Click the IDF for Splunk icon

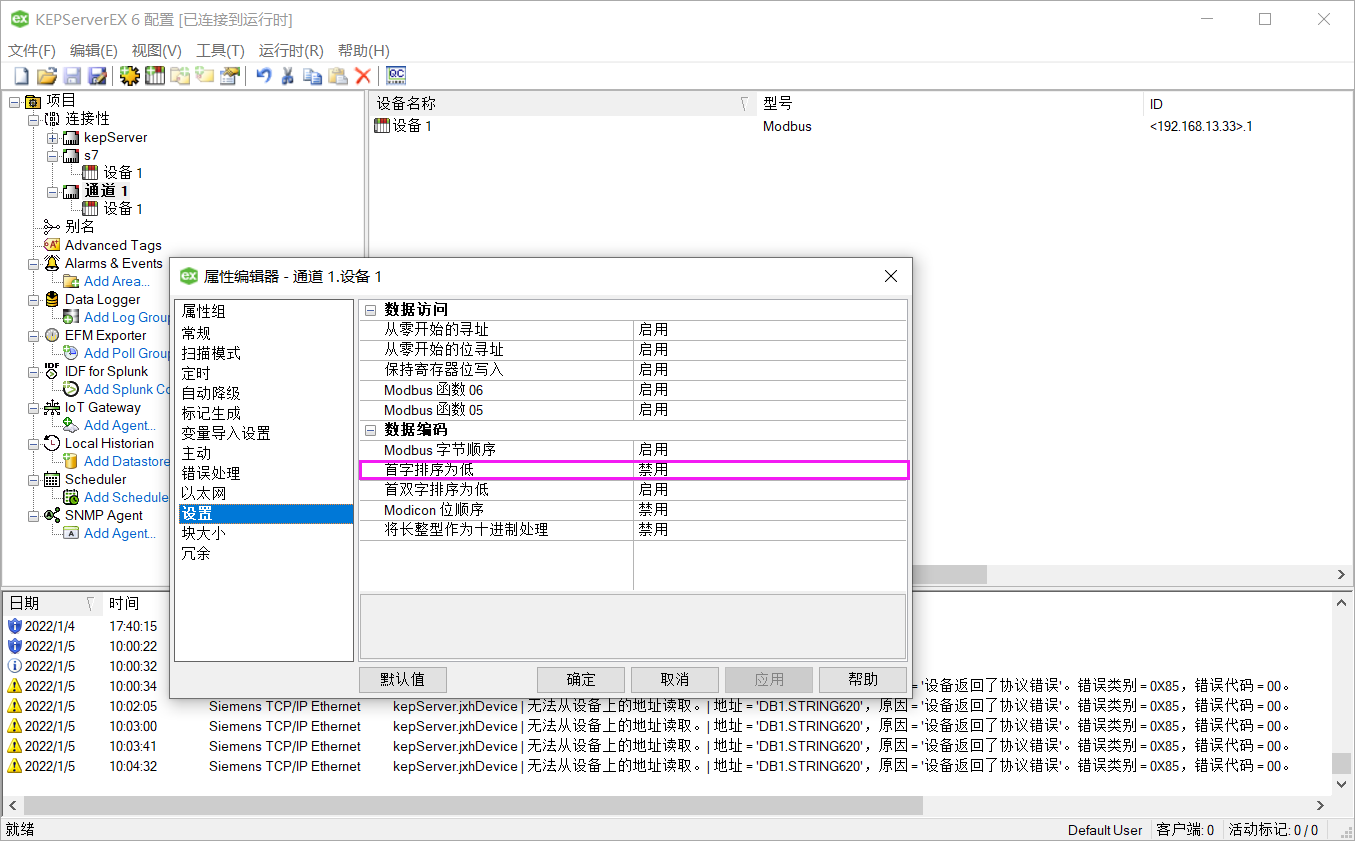click(x=52, y=371)
